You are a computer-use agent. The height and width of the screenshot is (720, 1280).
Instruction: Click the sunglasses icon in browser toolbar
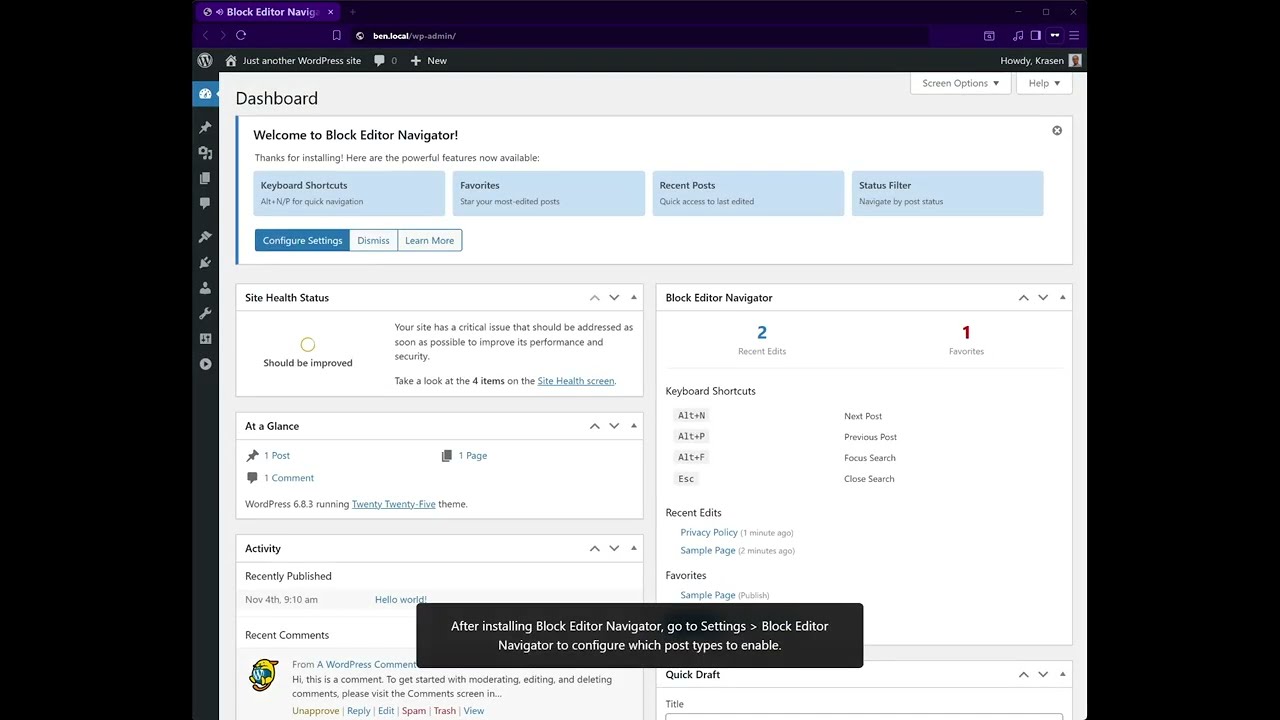(1054, 35)
